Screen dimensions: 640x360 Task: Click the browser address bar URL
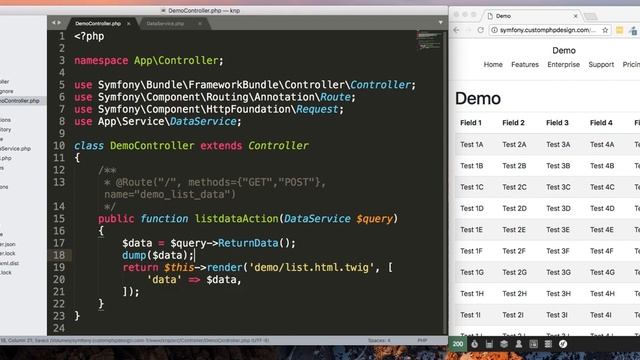click(548, 30)
